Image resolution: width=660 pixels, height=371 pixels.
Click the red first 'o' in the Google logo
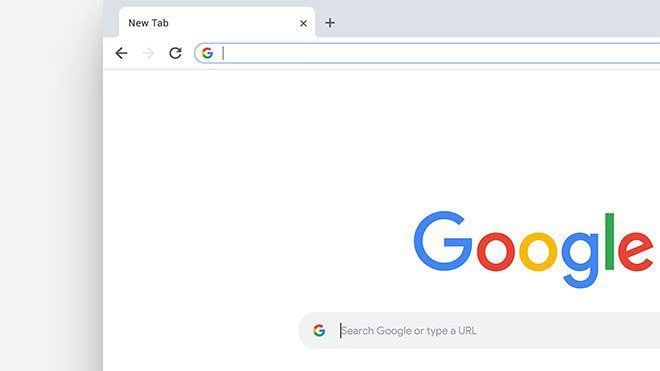click(495, 251)
